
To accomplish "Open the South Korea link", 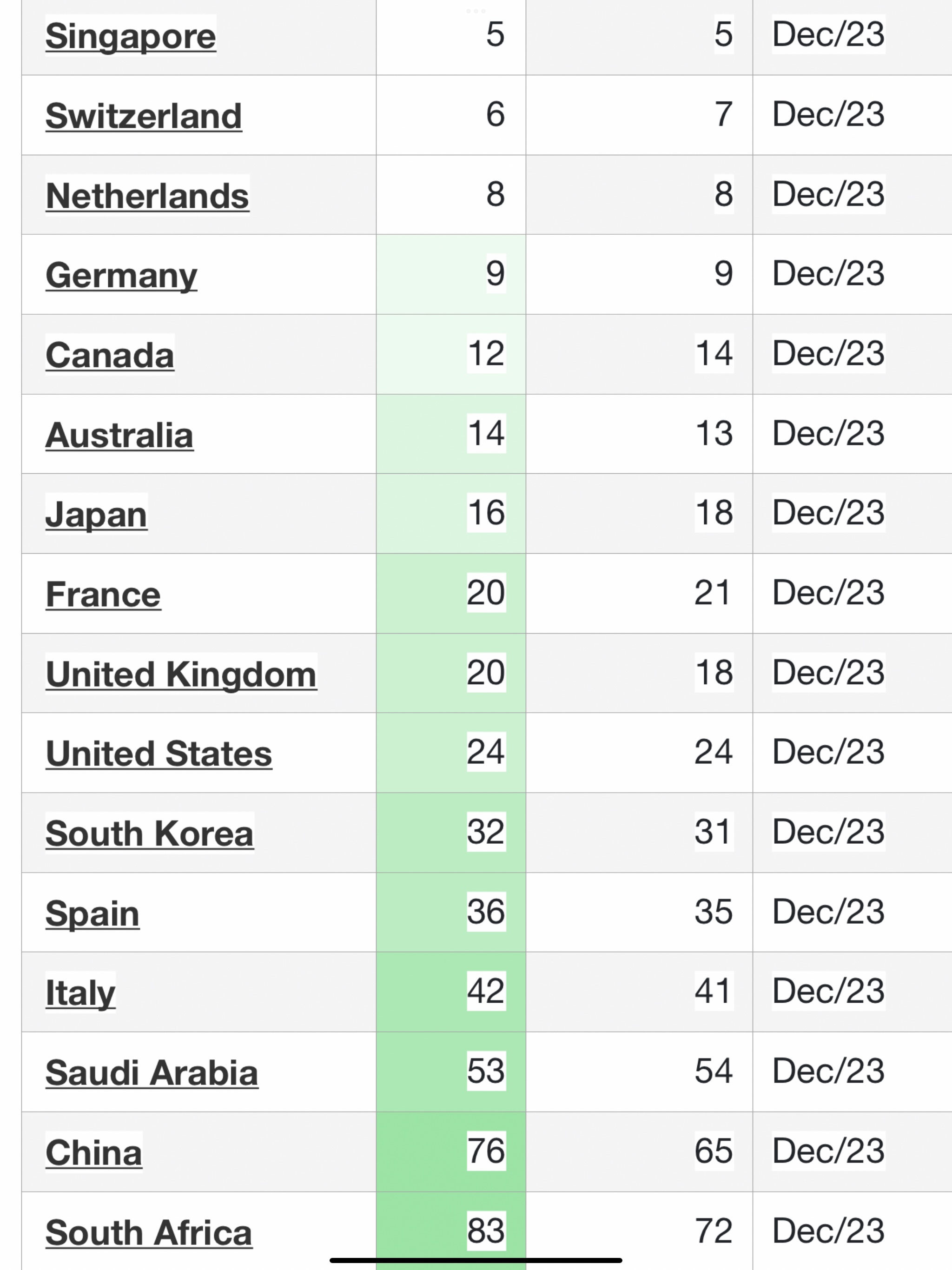I will (149, 833).
